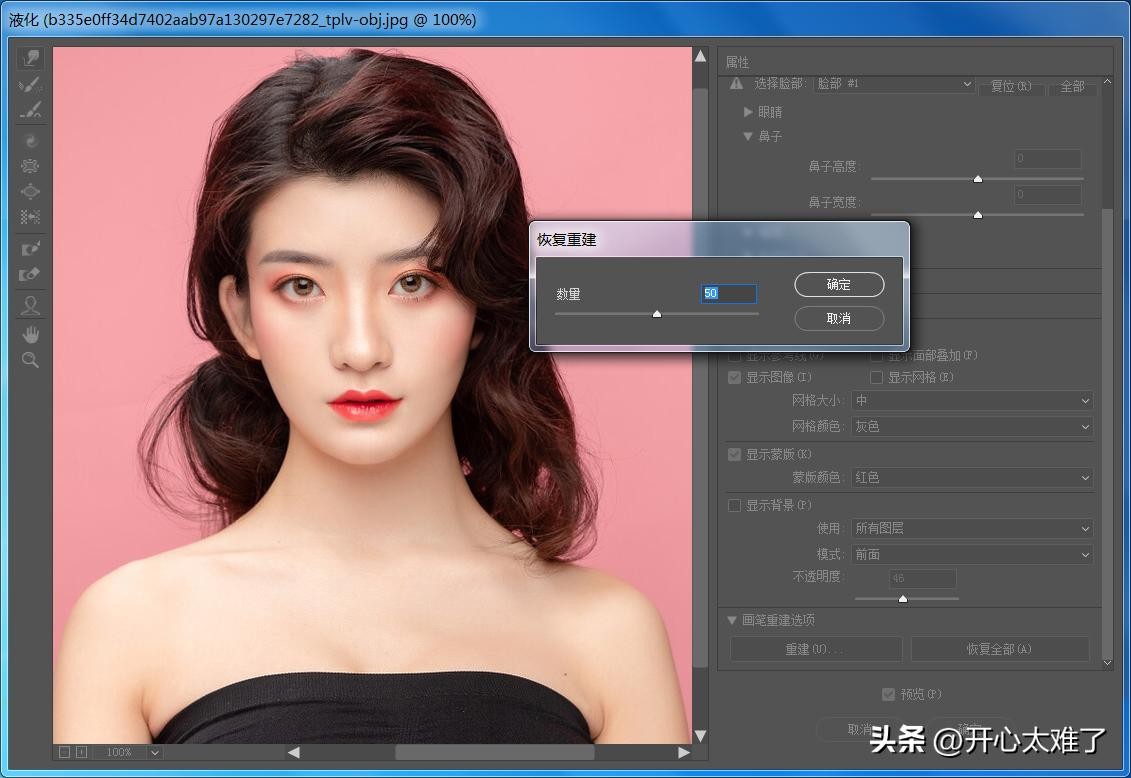Screen dimensions: 1131x778
Task: Select the Zoom magnifier tool
Action: (x=31, y=359)
